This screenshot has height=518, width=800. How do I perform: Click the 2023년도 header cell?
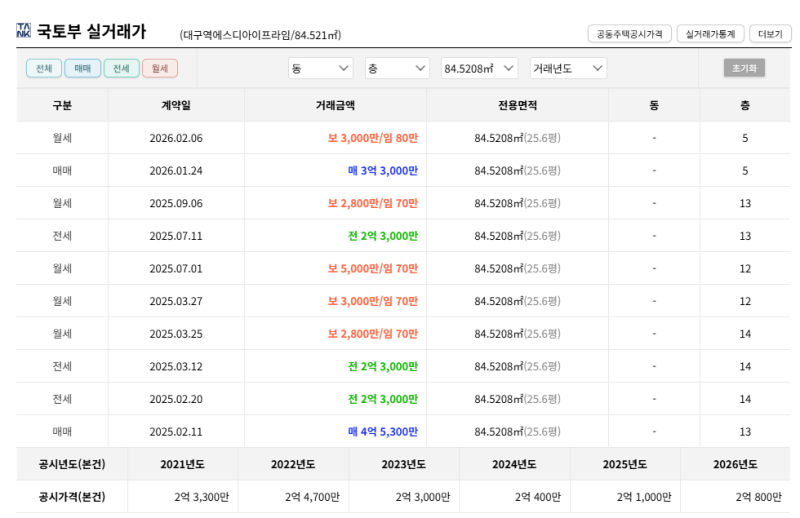tap(404, 464)
